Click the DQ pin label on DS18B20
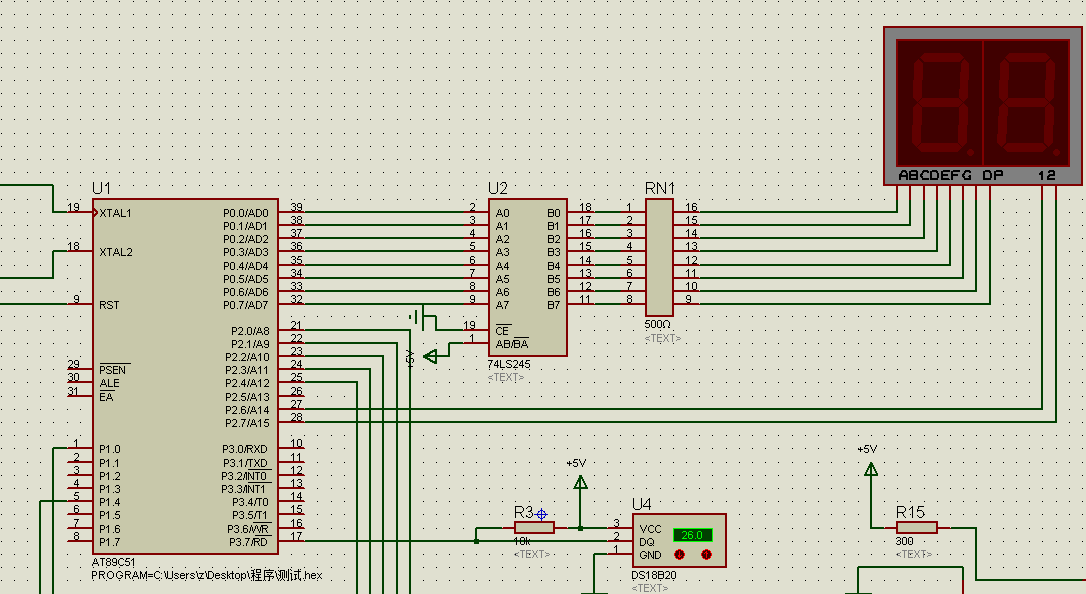 coord(647,542)
